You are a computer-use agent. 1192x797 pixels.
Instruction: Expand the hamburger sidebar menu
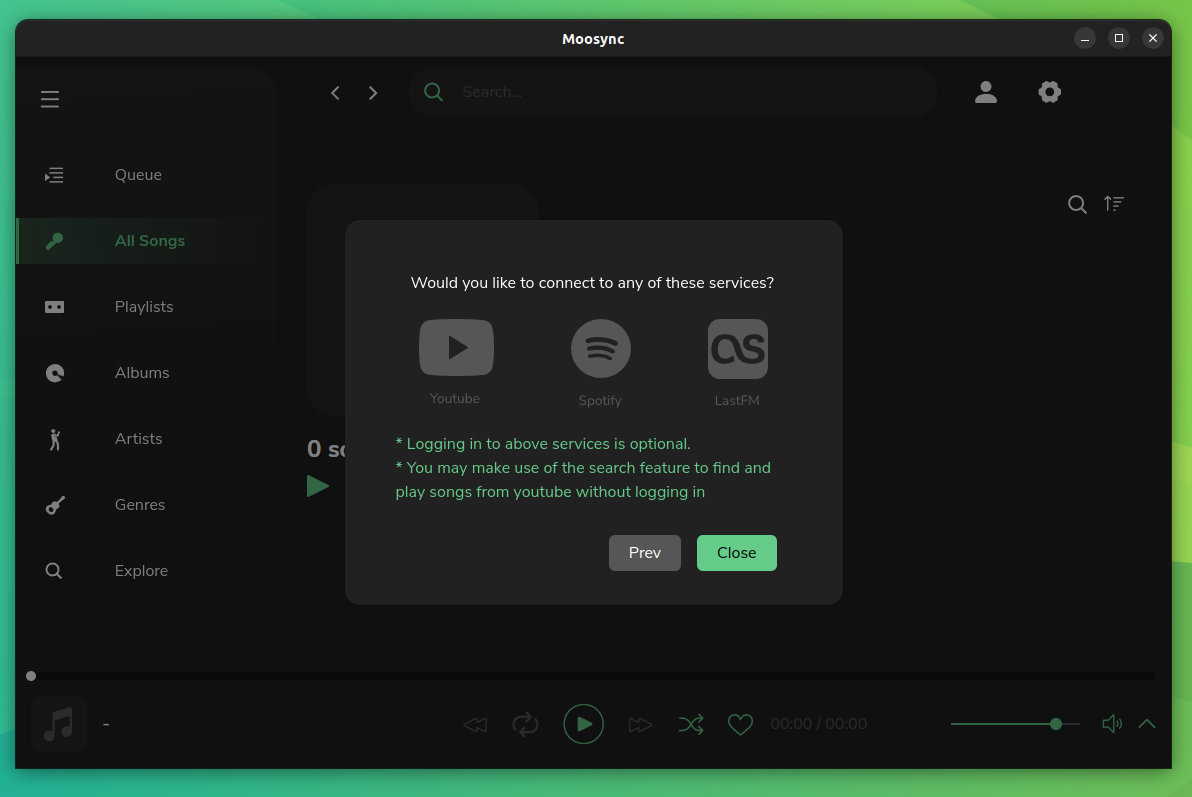(50, 99)
